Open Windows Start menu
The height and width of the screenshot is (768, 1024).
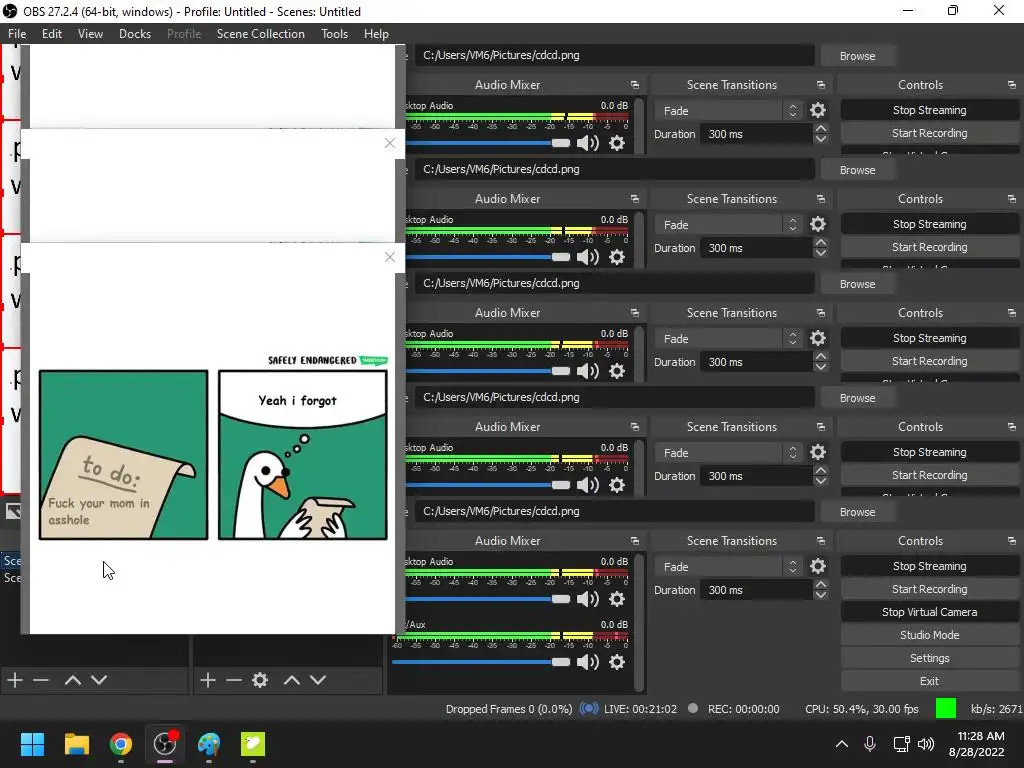(x=32, y=744)
